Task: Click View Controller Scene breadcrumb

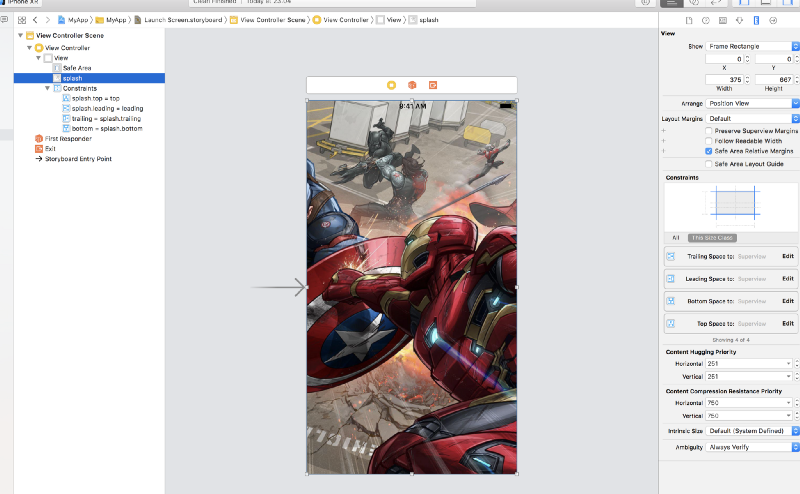Action: [x=268, y=20]
